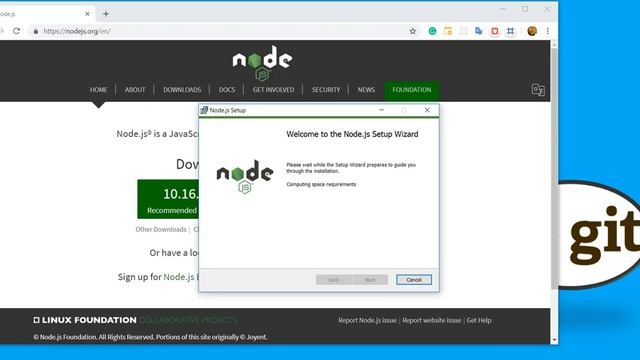This screenshot has width=640, height=360.
Task: Click the grid hash extension icon
Action: pos(511,31)
